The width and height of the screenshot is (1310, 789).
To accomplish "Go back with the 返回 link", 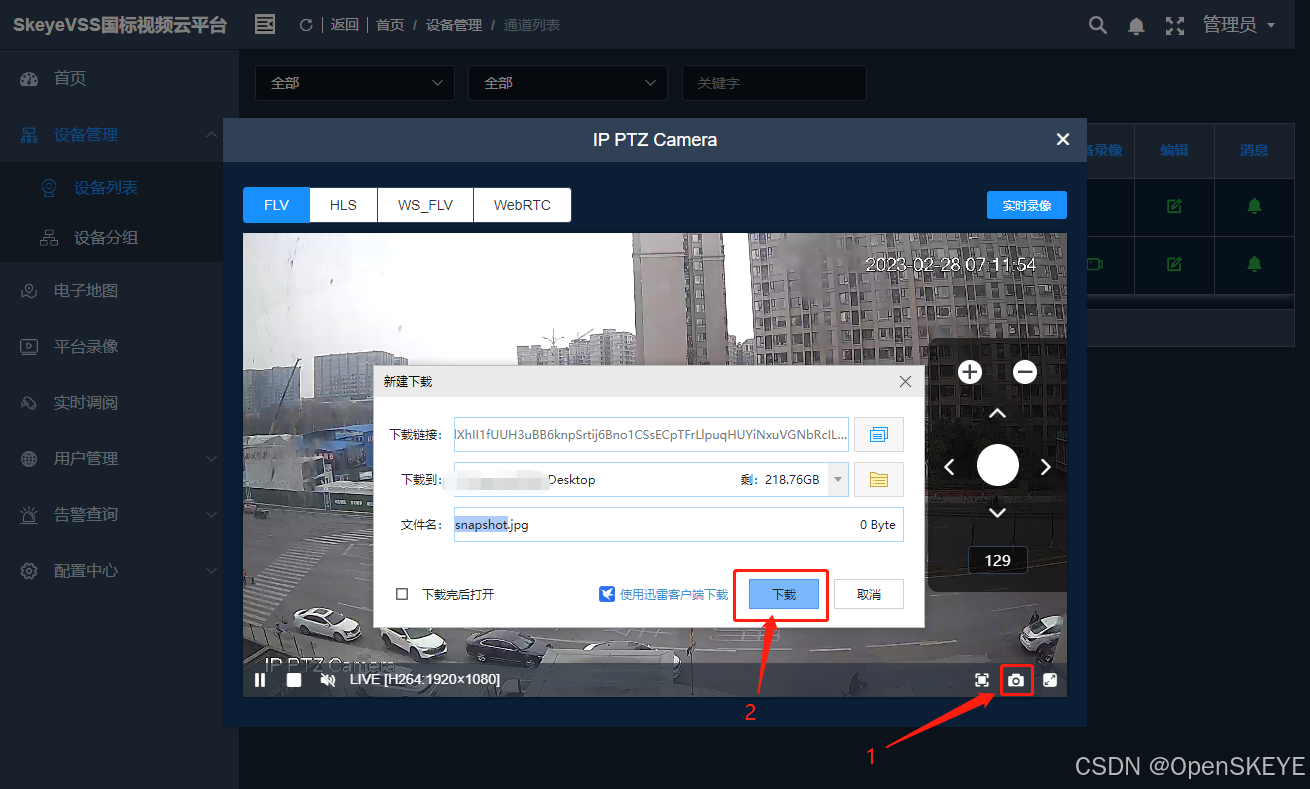I will pyautogui.click(x=345, y=25).
